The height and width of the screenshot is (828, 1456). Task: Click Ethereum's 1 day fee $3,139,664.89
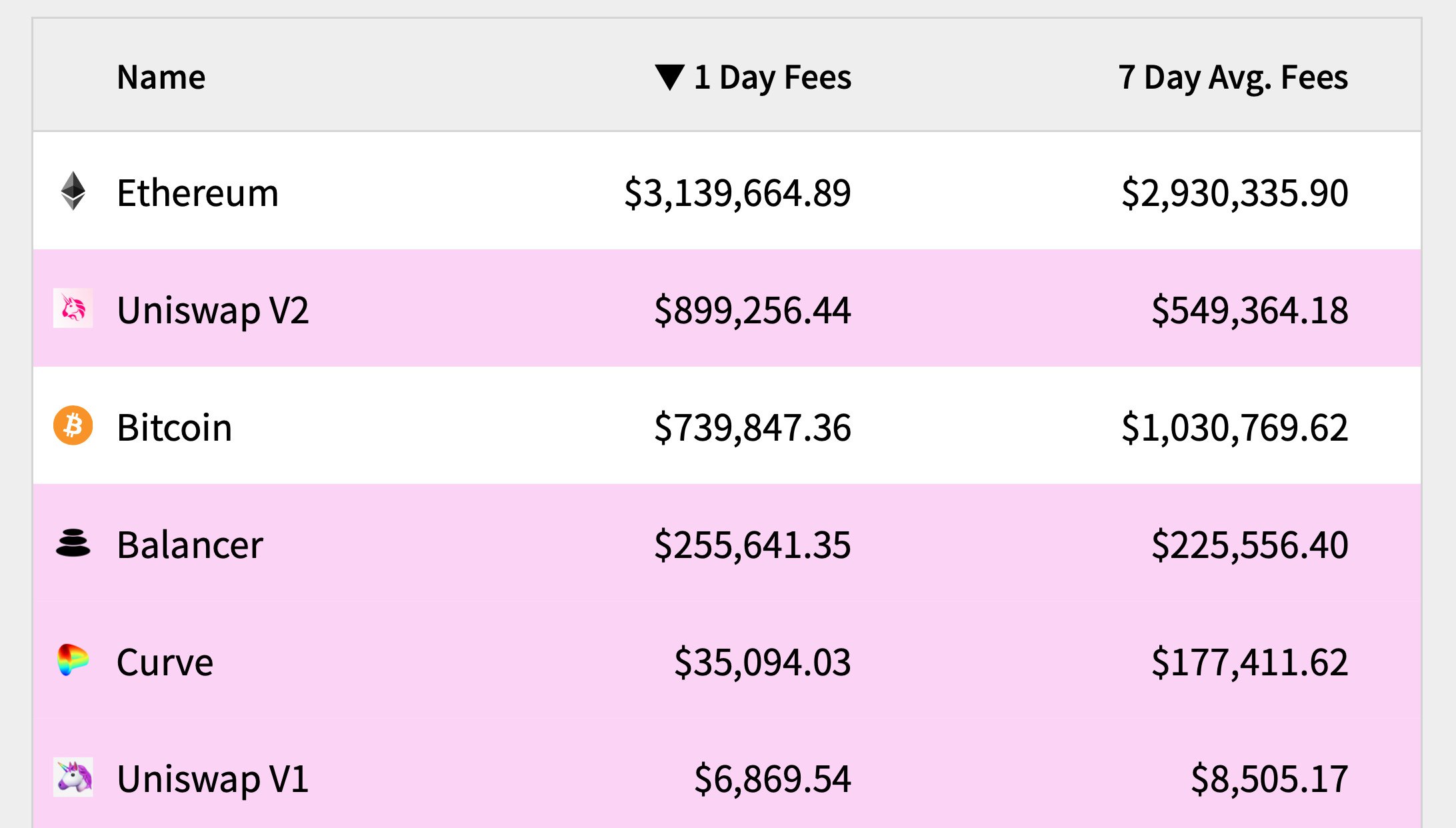point(737,193)
